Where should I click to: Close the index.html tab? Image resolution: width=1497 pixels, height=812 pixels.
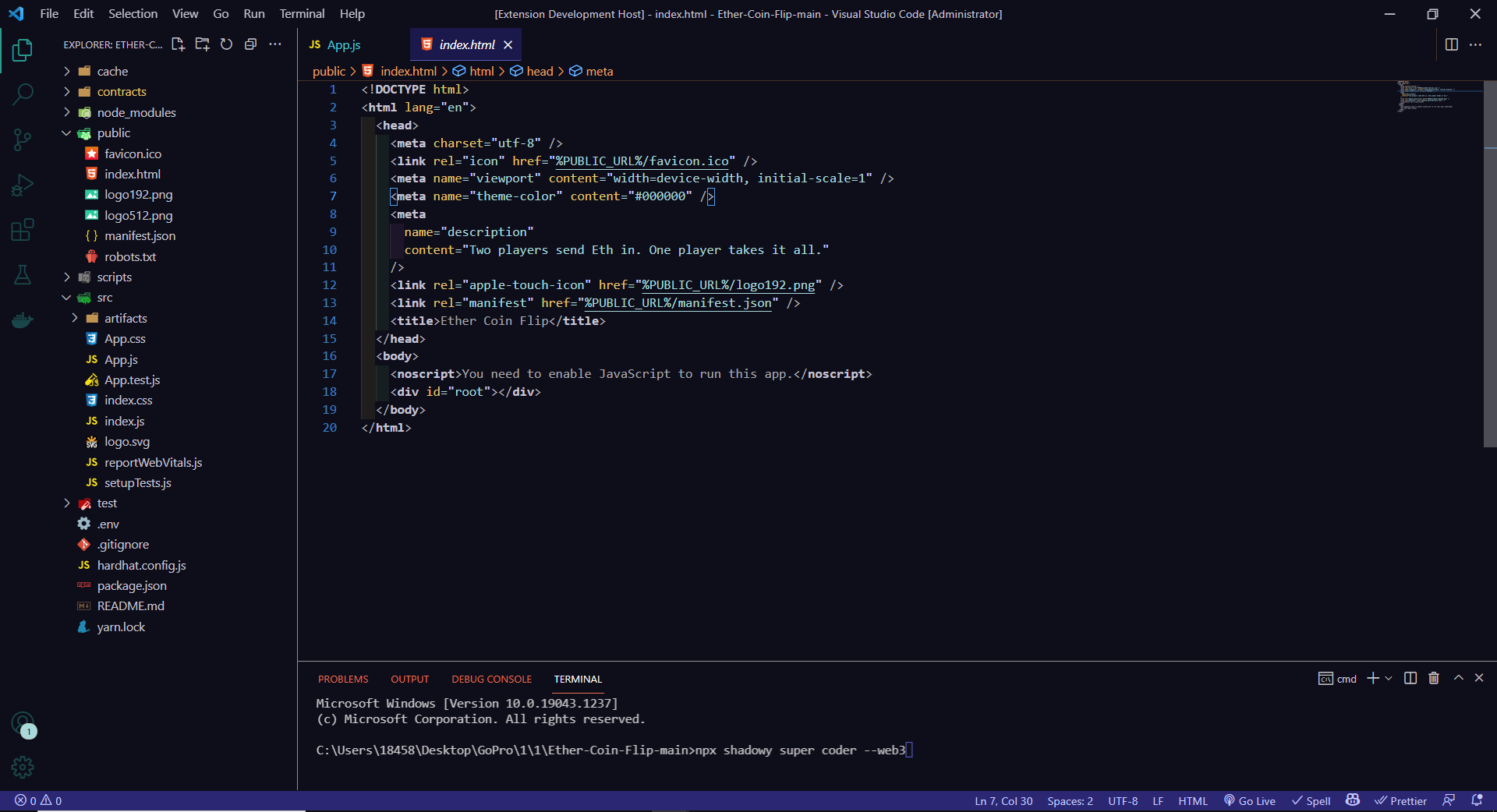pyautogui.click(x=508, y=44)
